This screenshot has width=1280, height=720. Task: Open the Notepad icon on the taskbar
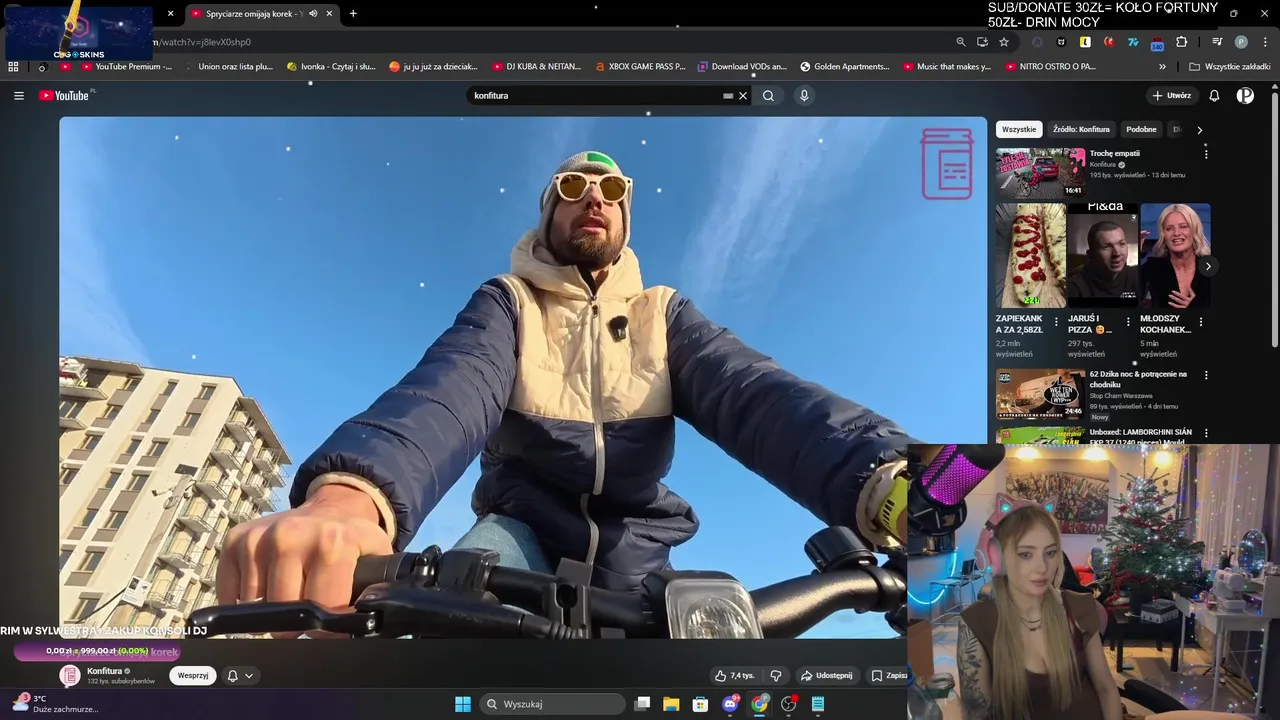click(x=818, y=704)
